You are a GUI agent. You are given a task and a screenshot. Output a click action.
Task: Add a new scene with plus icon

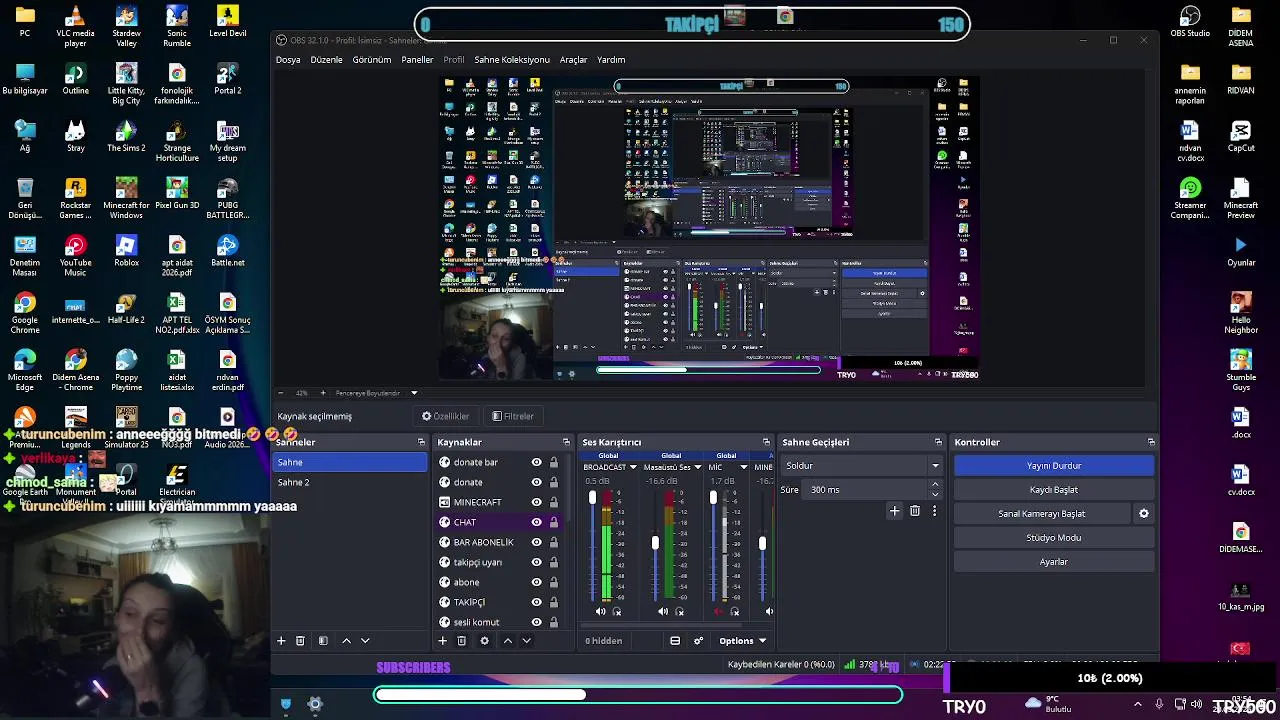(281, 641)
